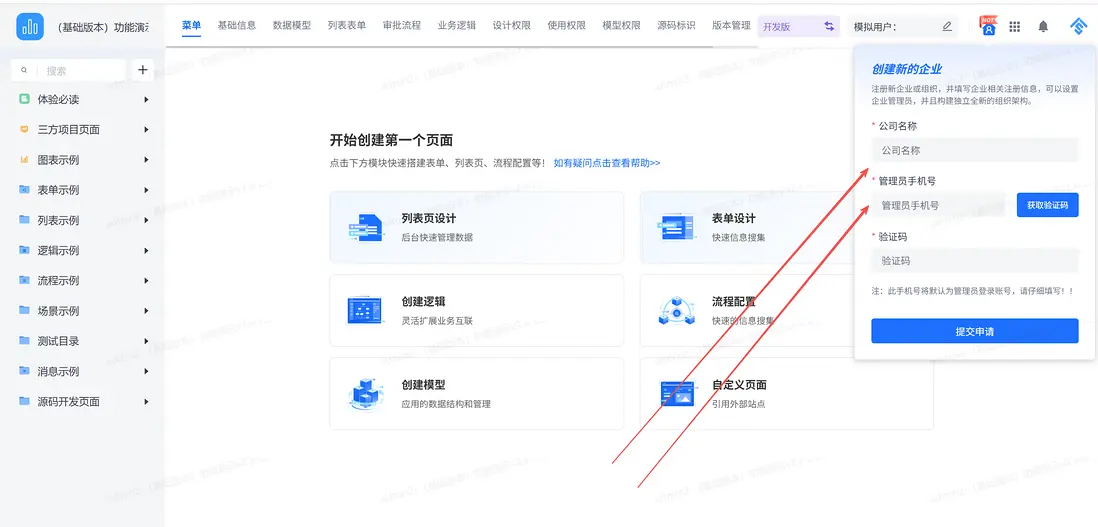
Task: Open the HOT enterprise house icon
Action: tap(989, 27)
